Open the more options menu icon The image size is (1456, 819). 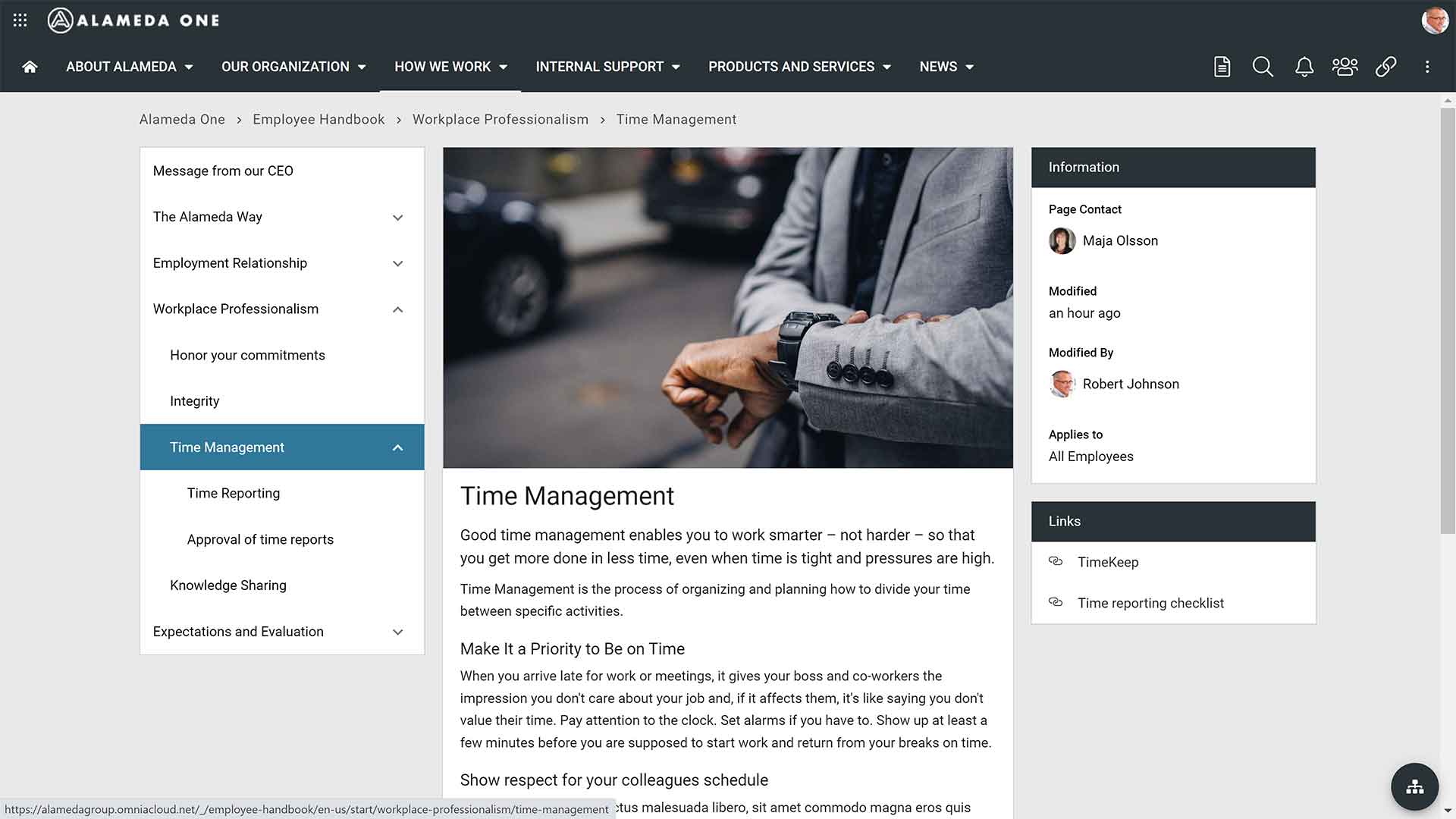click(1427, 66)
